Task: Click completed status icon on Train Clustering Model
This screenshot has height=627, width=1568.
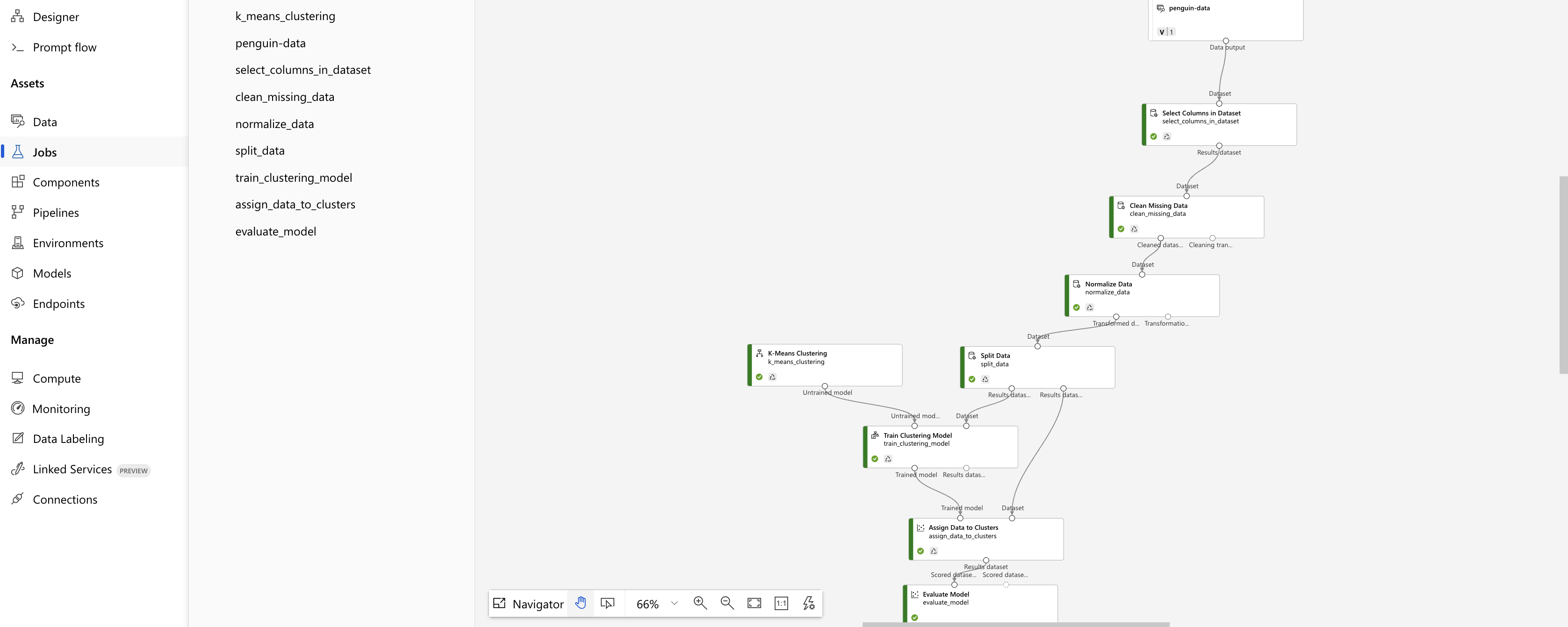Action: (x=875, y=459)
